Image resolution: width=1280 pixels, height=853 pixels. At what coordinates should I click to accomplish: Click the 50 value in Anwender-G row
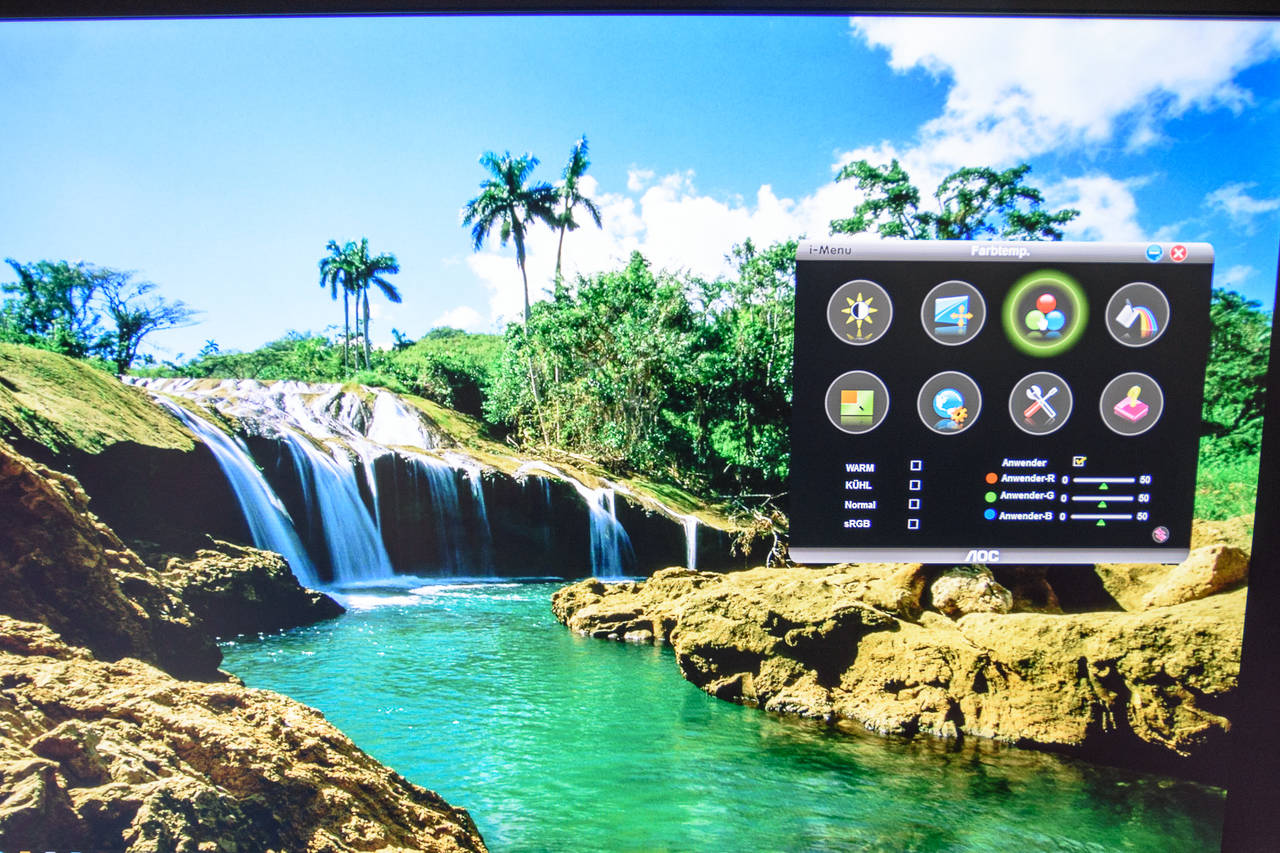pyautogui.click(x=1143, y=498)
